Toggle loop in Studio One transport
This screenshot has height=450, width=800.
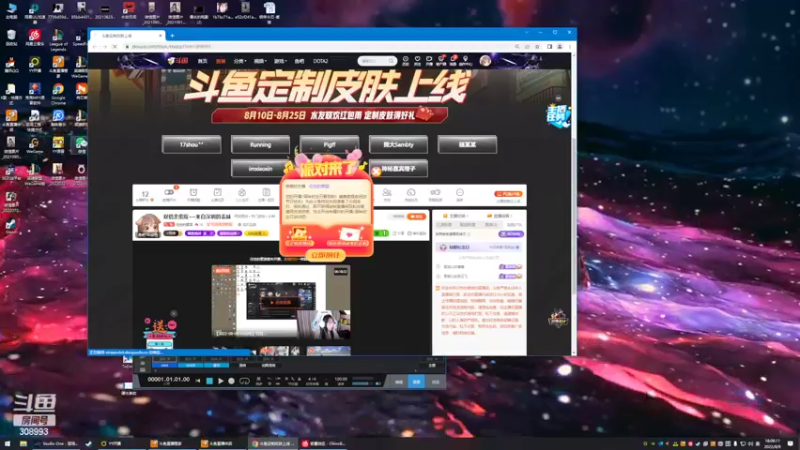pos(244,381)
